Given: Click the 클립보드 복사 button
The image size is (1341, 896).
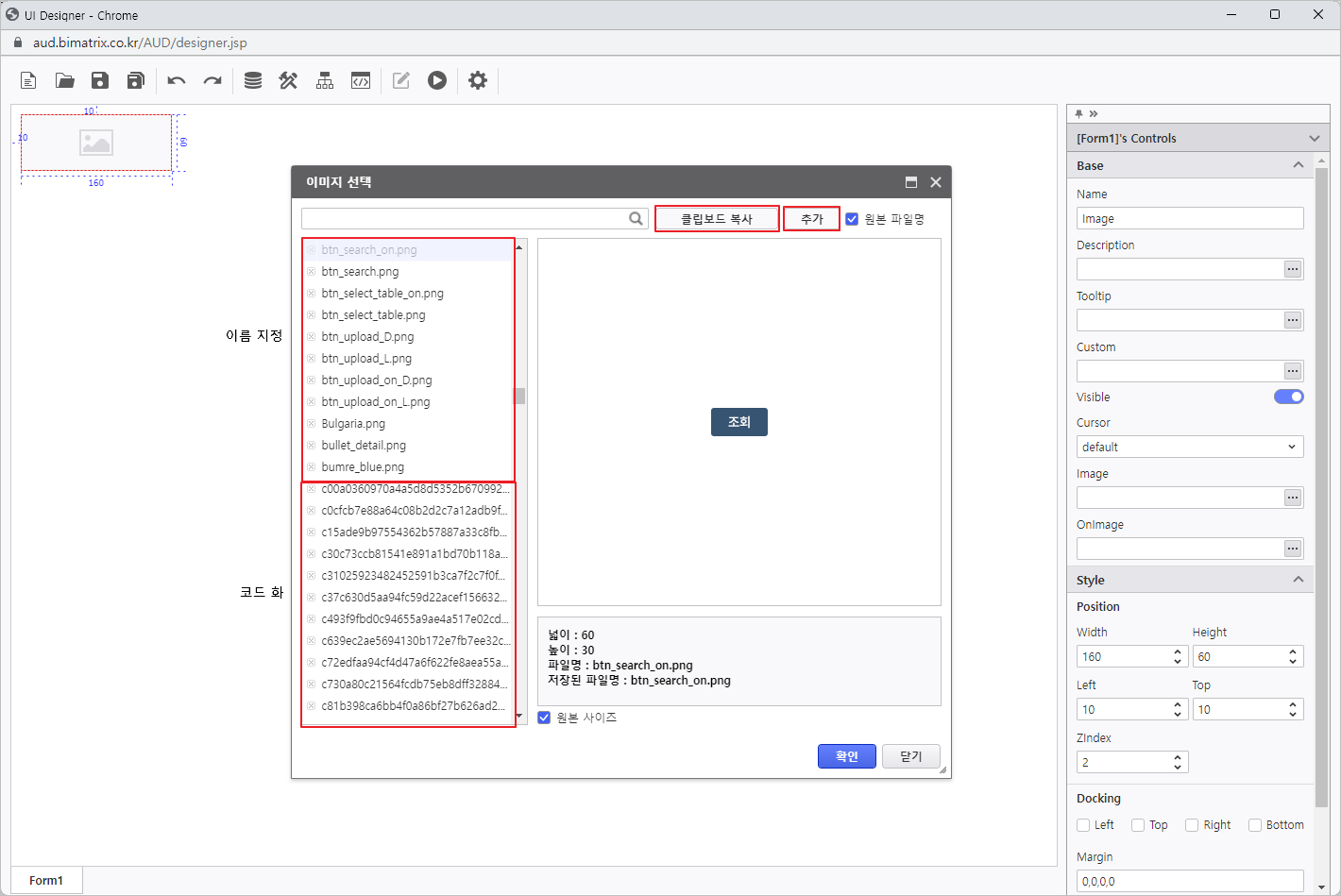Looking at the screenshot, I should [717, 219].
